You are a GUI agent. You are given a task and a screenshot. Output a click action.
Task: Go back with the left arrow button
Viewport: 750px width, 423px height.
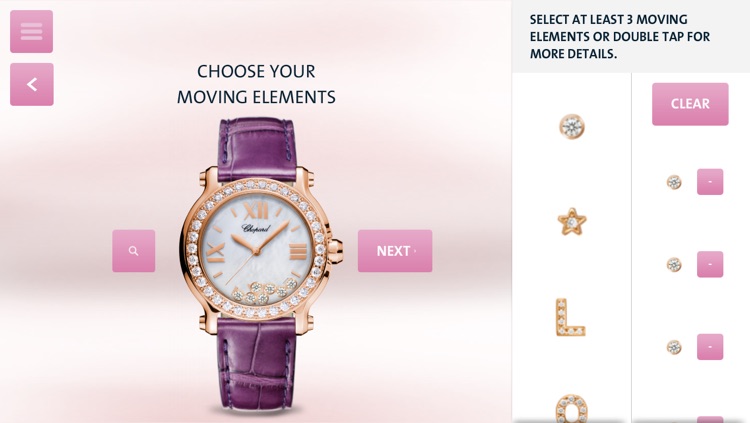[x=32, y=84]
